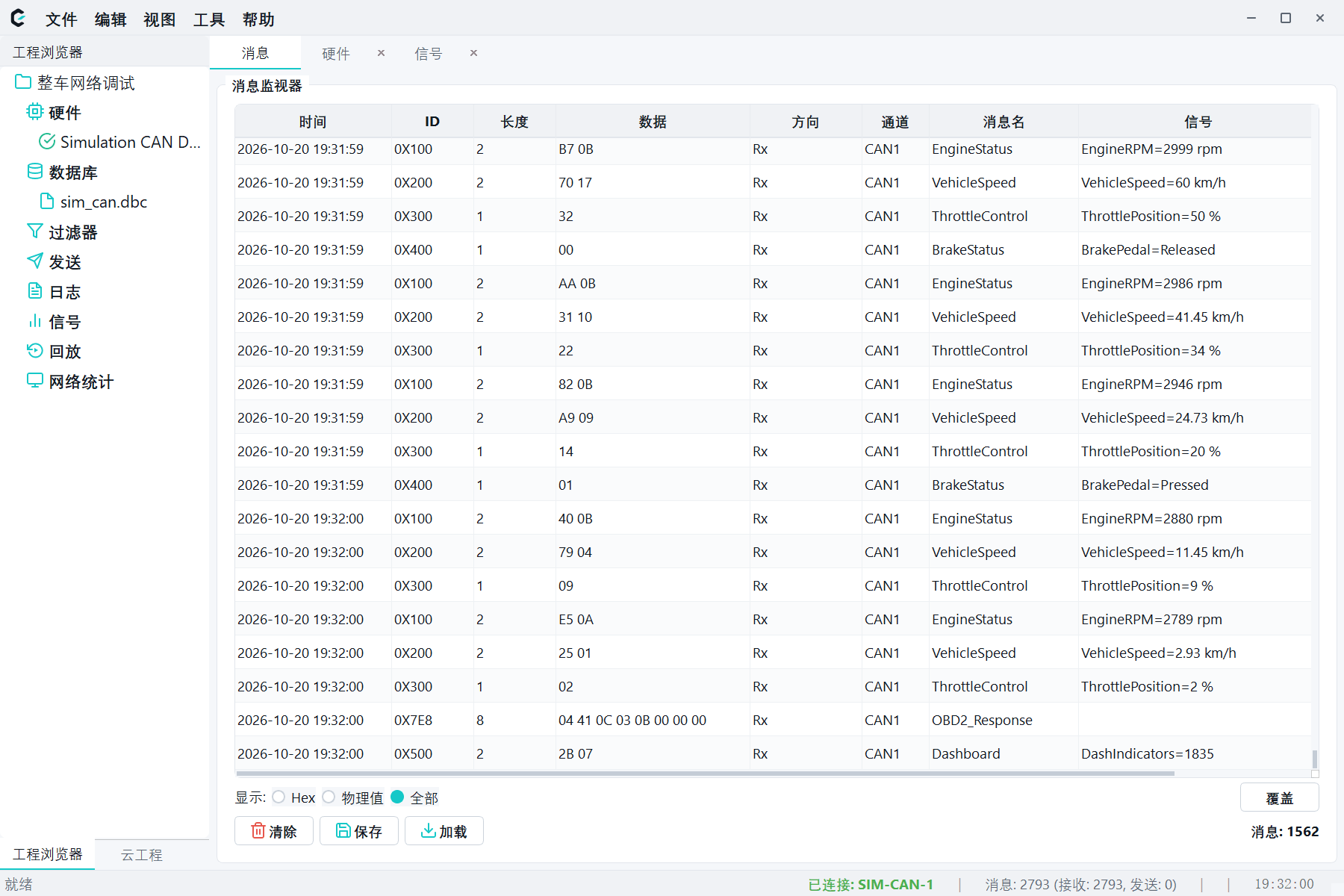Image resolution: width=1344 pixels, height=896 pixels.
Task: Click the trash icon on 清除 button
Action: 258,830
